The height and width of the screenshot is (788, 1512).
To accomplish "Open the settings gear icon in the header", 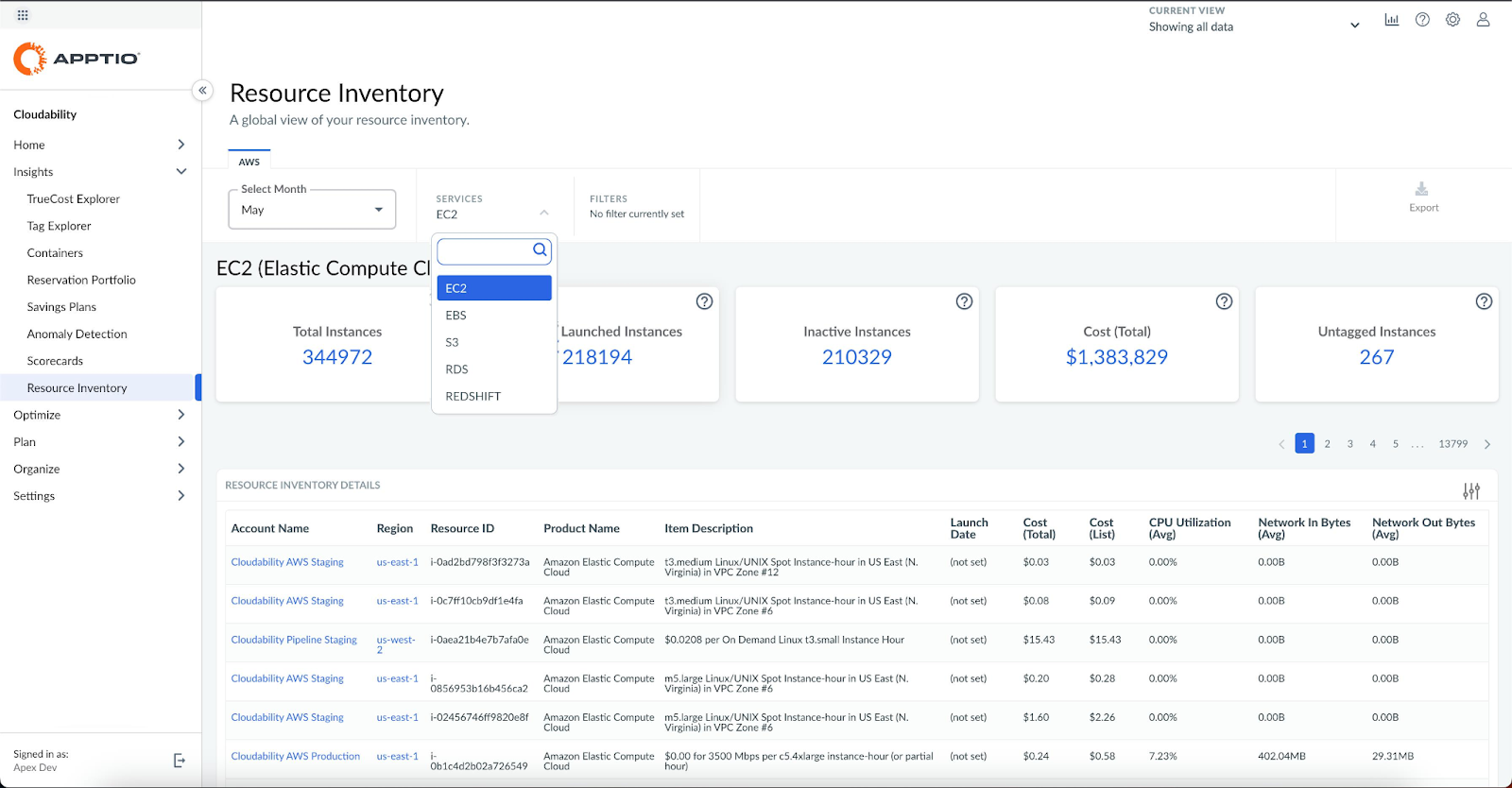I will pyautogui.click(x=1452, y=20).
